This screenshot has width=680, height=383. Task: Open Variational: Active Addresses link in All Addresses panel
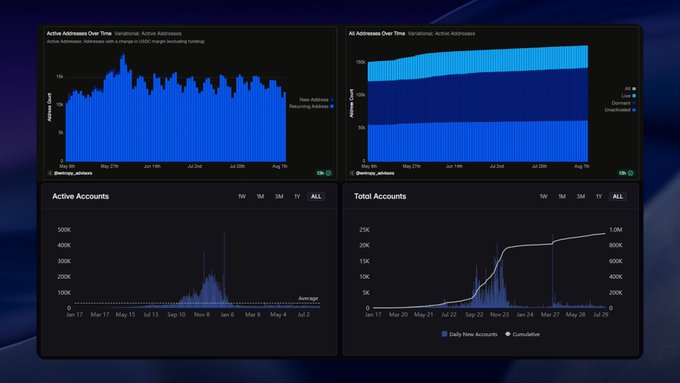click(x=441, y=33)
